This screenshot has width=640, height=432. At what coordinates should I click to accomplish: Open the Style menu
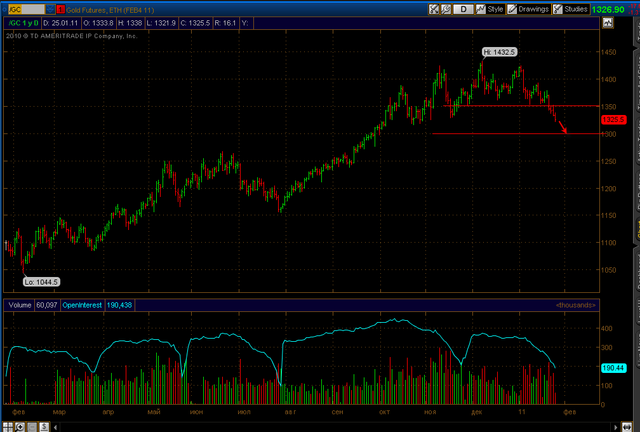click(490, 9)
